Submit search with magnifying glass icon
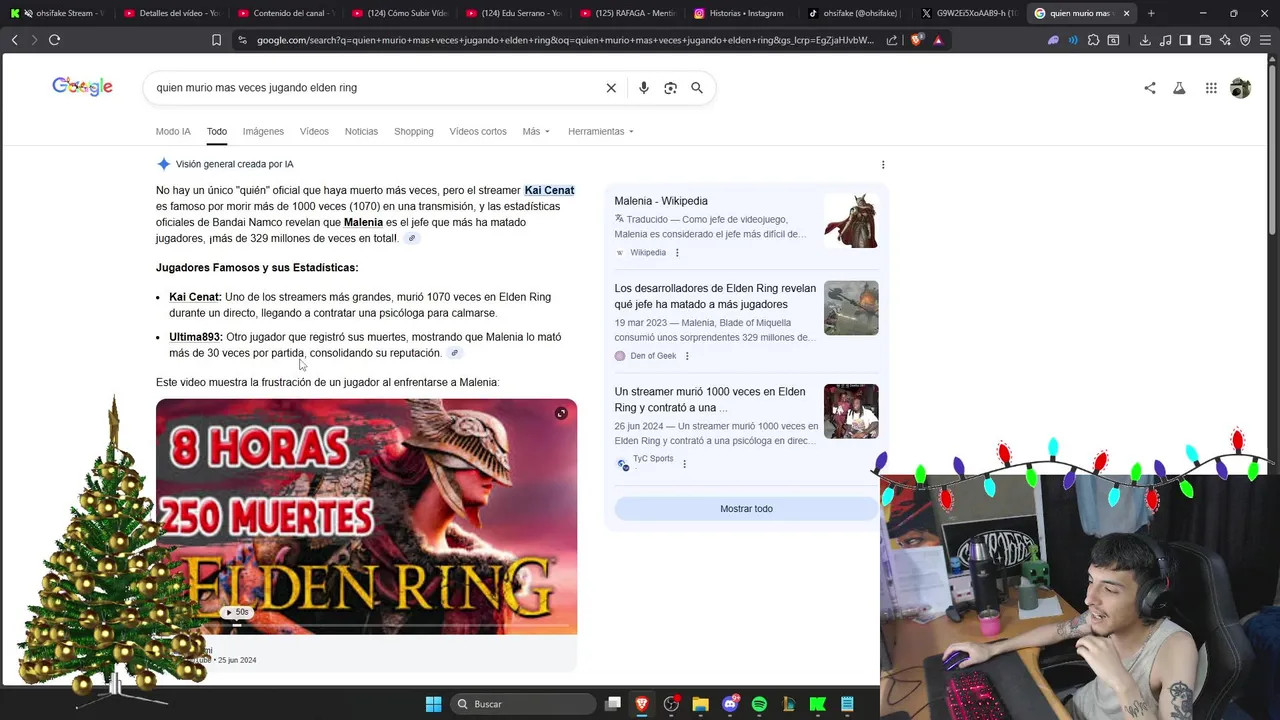Image resolution: width=1280 pixels, height=720 pixels. tap(697, 88)
